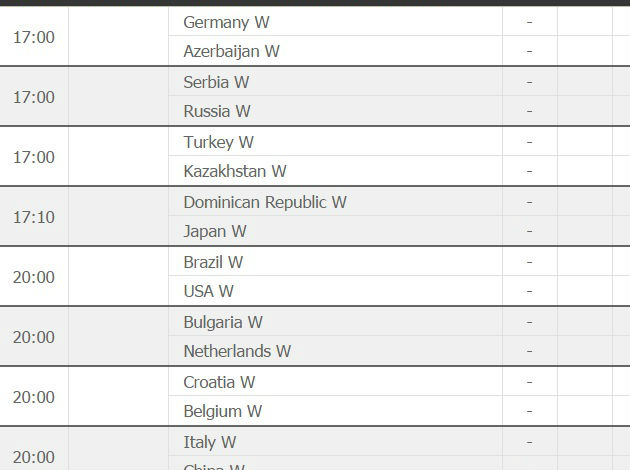Open the Brazil W team link
Image resolution: width=630 pixels, height=470 pixels.
(213, 262)
